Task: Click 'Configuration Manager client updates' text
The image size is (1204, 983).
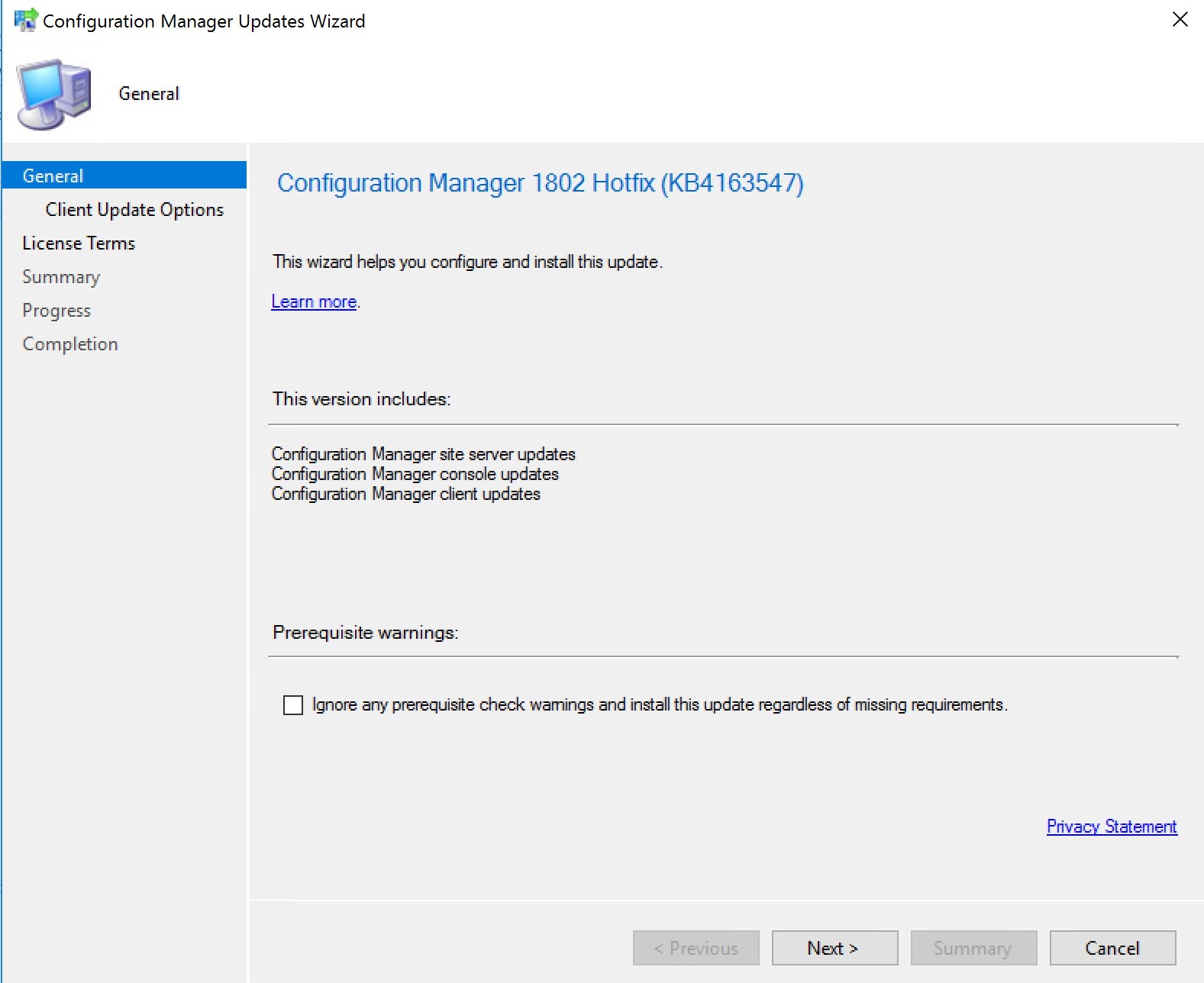Action: click(406, 494)
